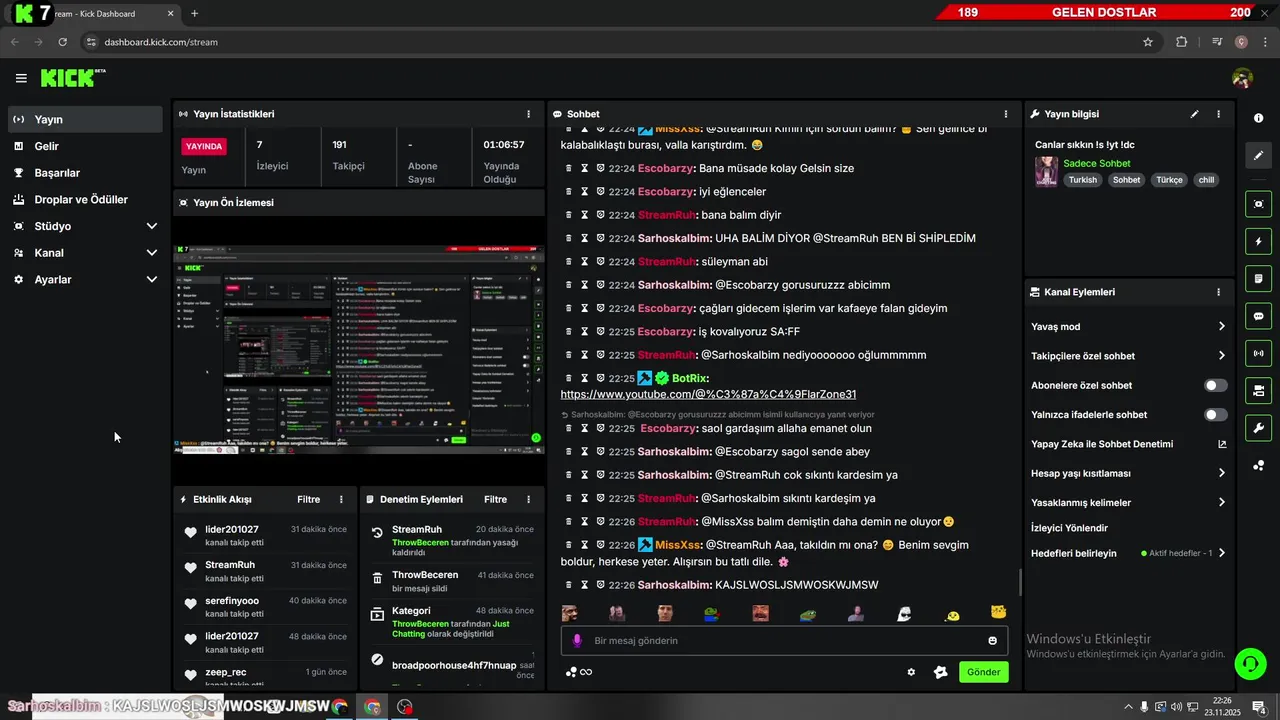Go to Droplar ve Ödüller in sidebar
The width and height of the screenshot is (1280, 720).
[85, 199]
